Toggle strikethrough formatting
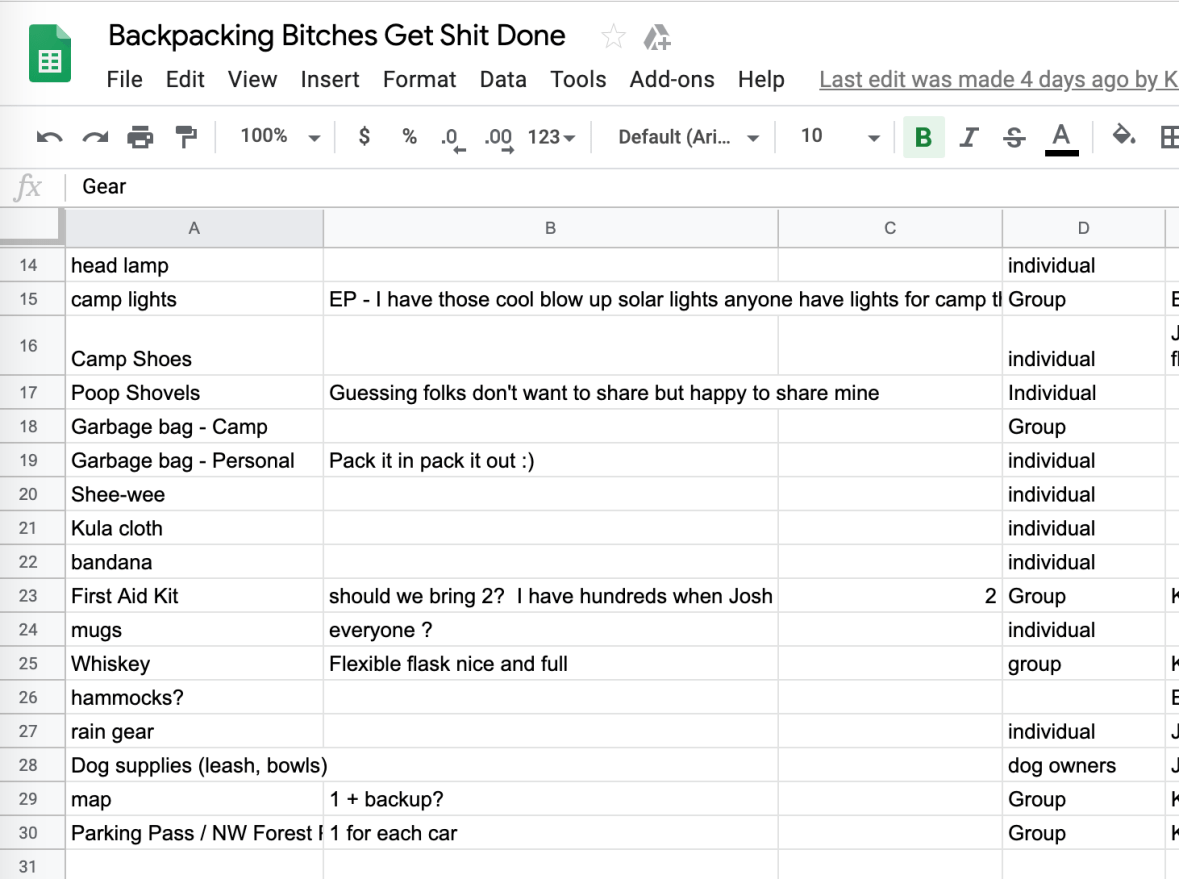This screenshot has height=879, width=1179. tap(1014, 135)
